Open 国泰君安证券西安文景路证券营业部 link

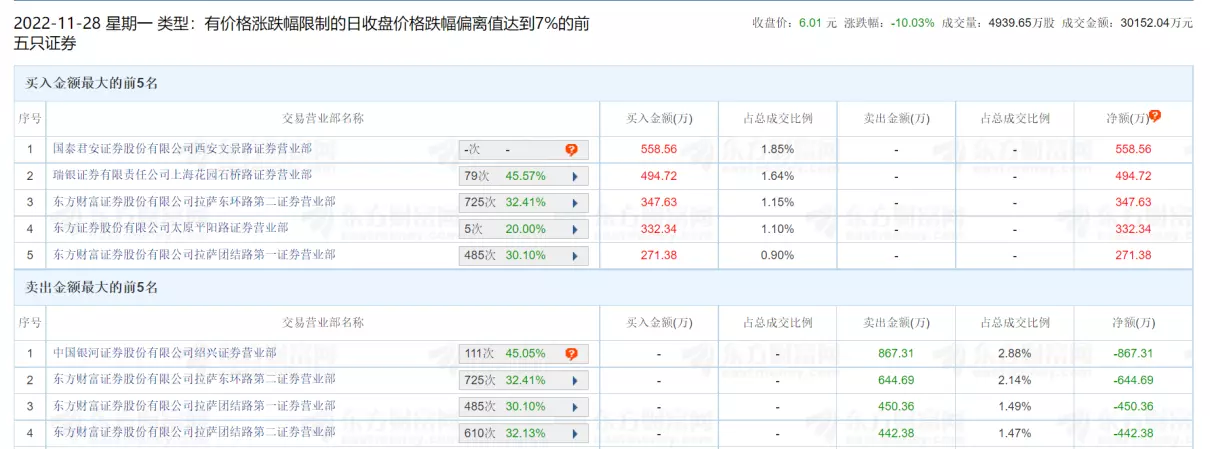pos(182,149)
